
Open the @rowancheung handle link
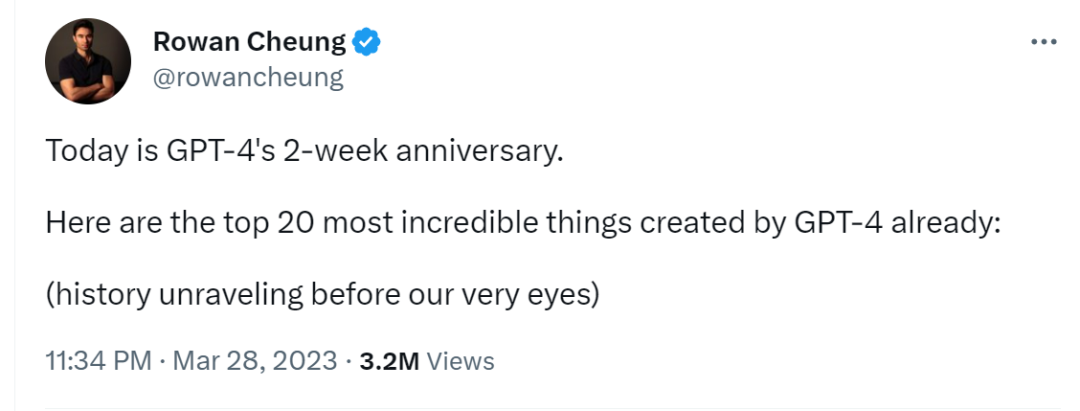click(x=247, y=77)
